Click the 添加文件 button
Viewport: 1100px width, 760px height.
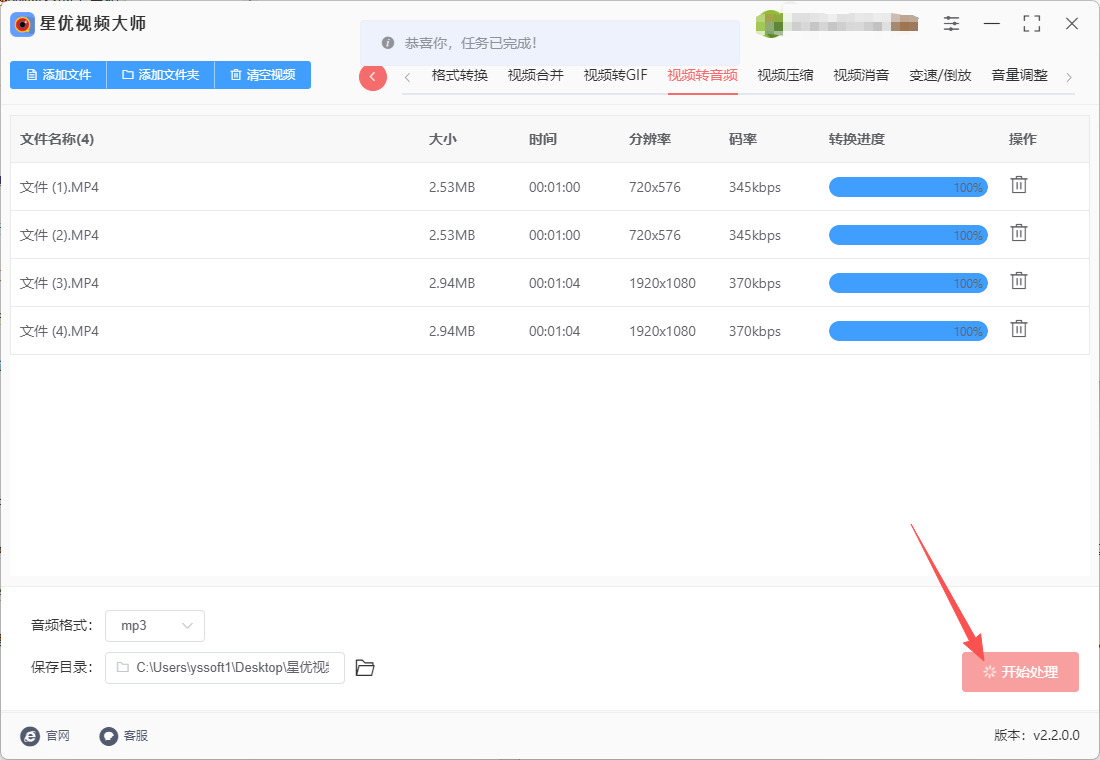point(58,75)
